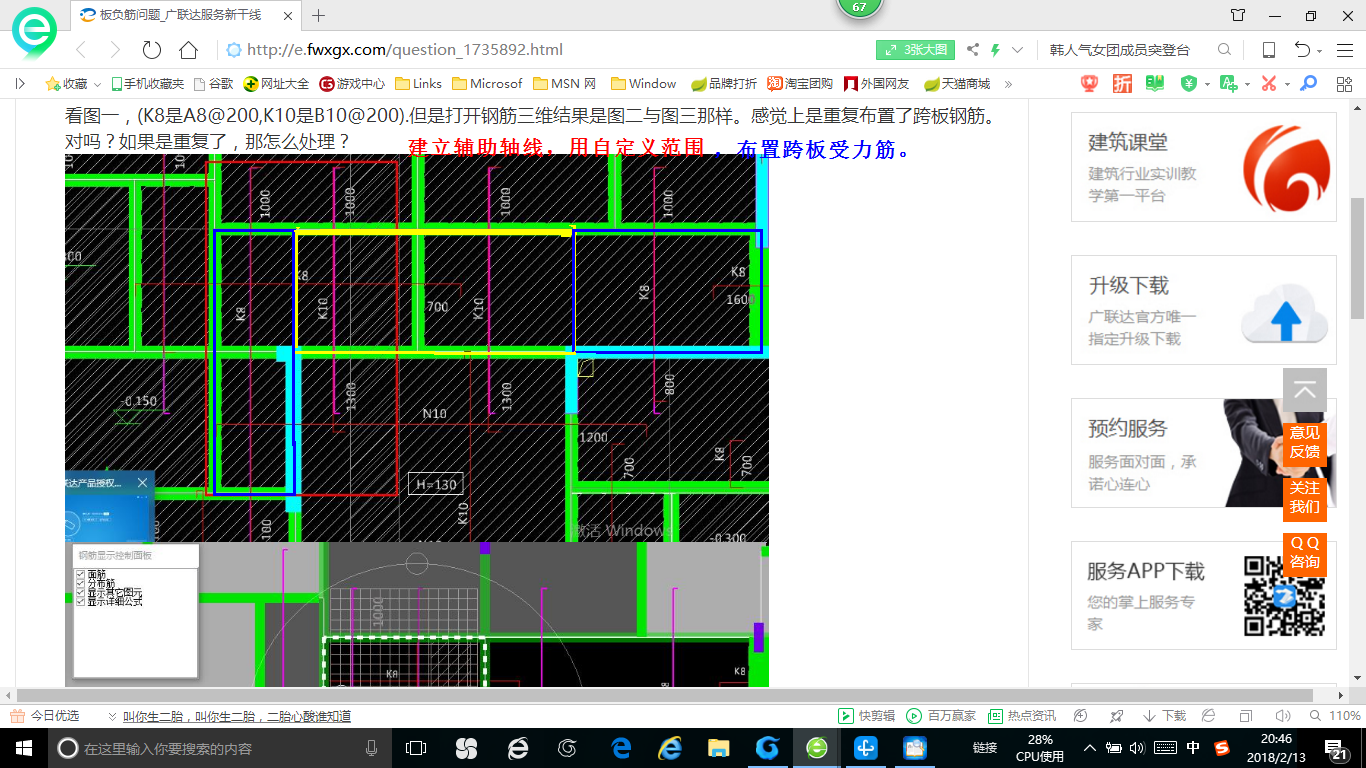
Task: Click the mobile phone view icon
Action: click(1269, 50)
